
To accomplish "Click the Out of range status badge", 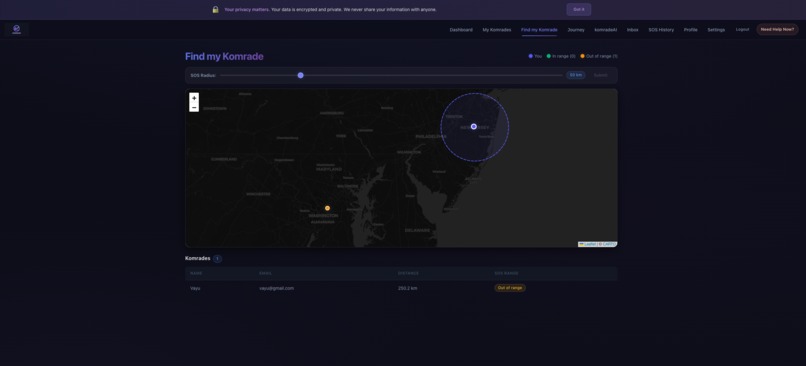I will tap(510, 288).
